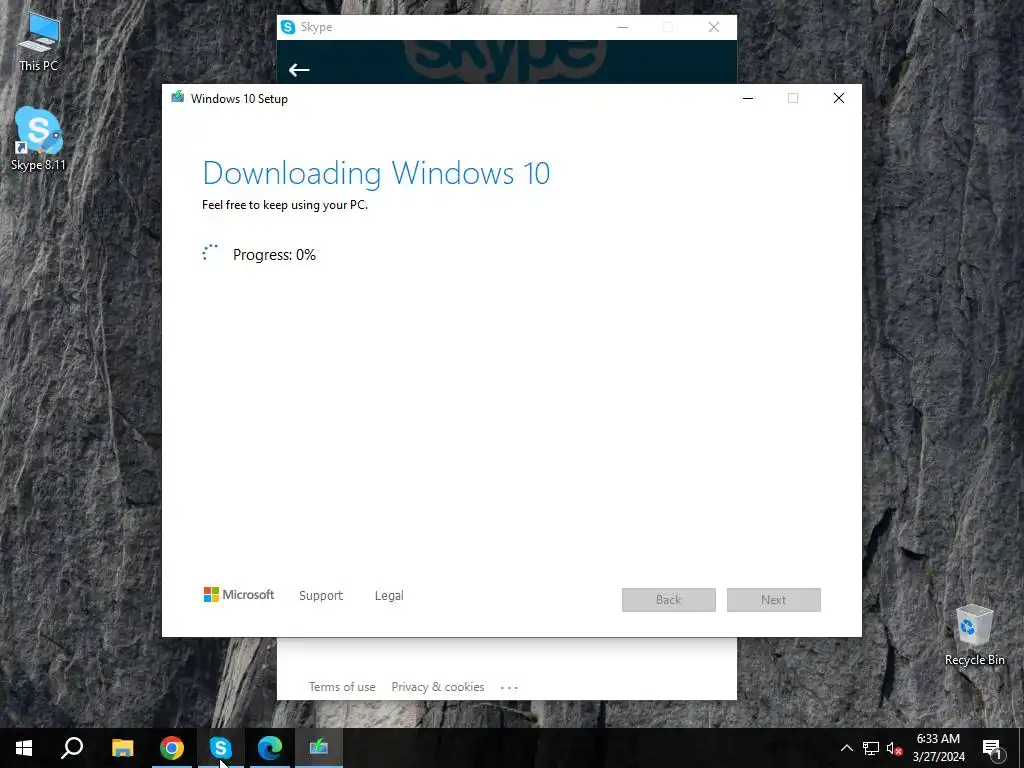The width and height of the screenshot is (1024, 768).
Task: Close the Skype window
Action: coord(714,27)
